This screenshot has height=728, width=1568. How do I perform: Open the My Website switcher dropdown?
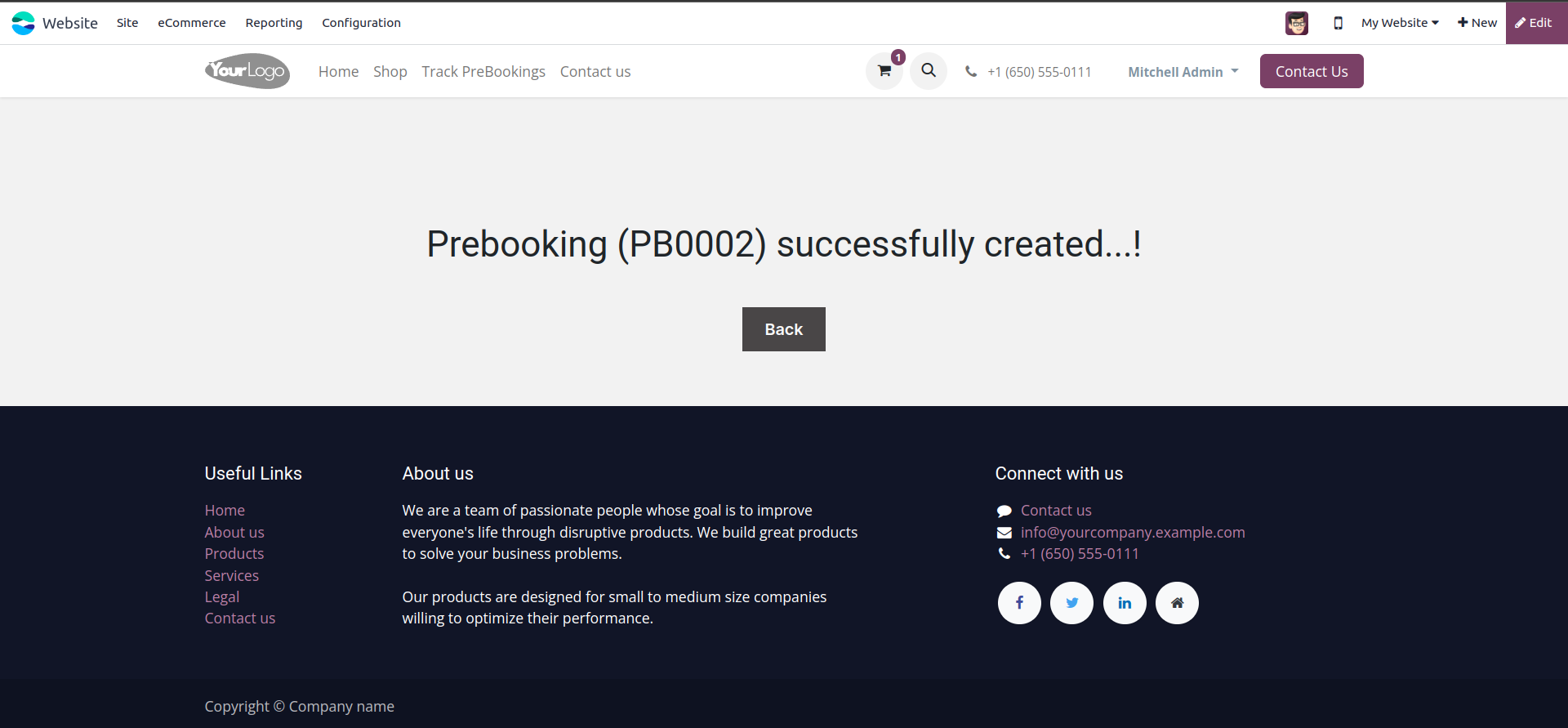1399,23
